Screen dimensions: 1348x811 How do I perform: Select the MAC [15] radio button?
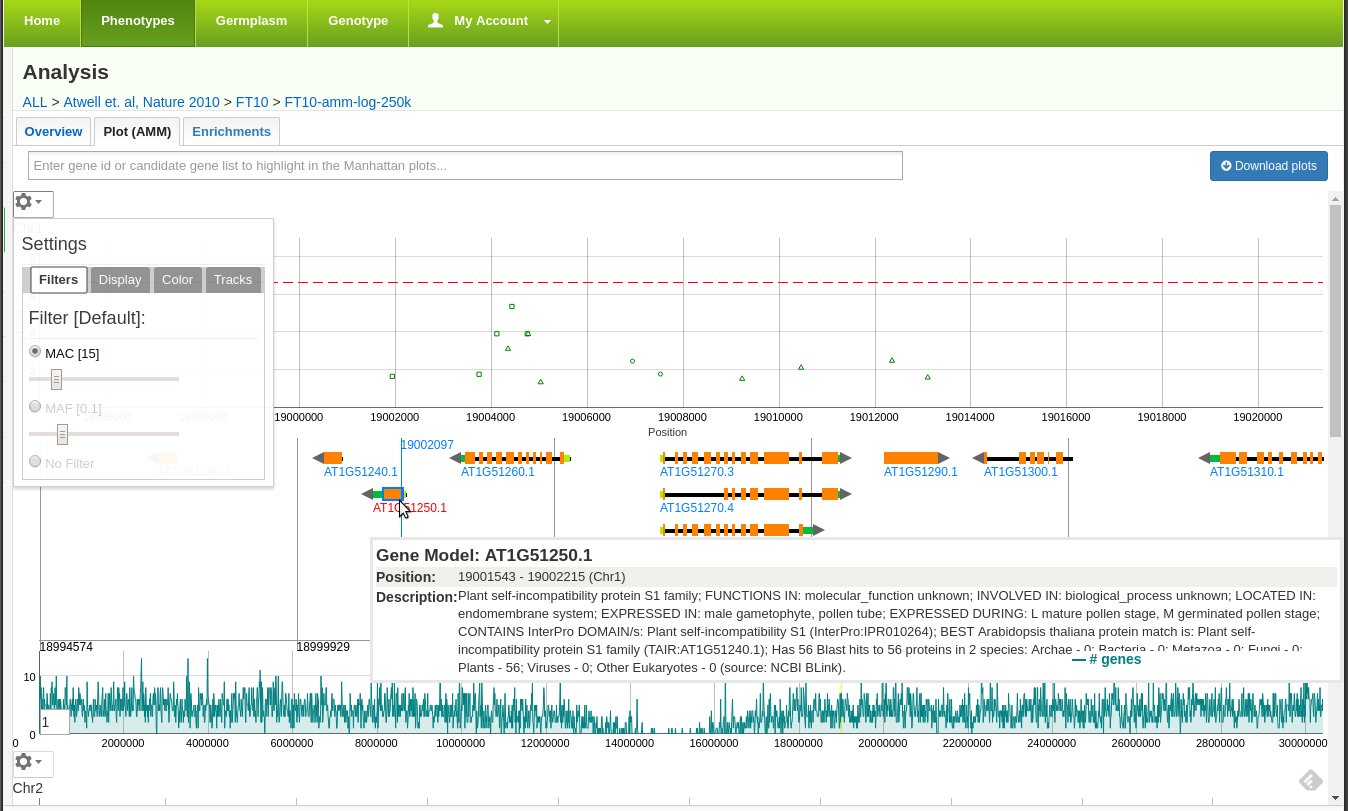click(36, 352)
